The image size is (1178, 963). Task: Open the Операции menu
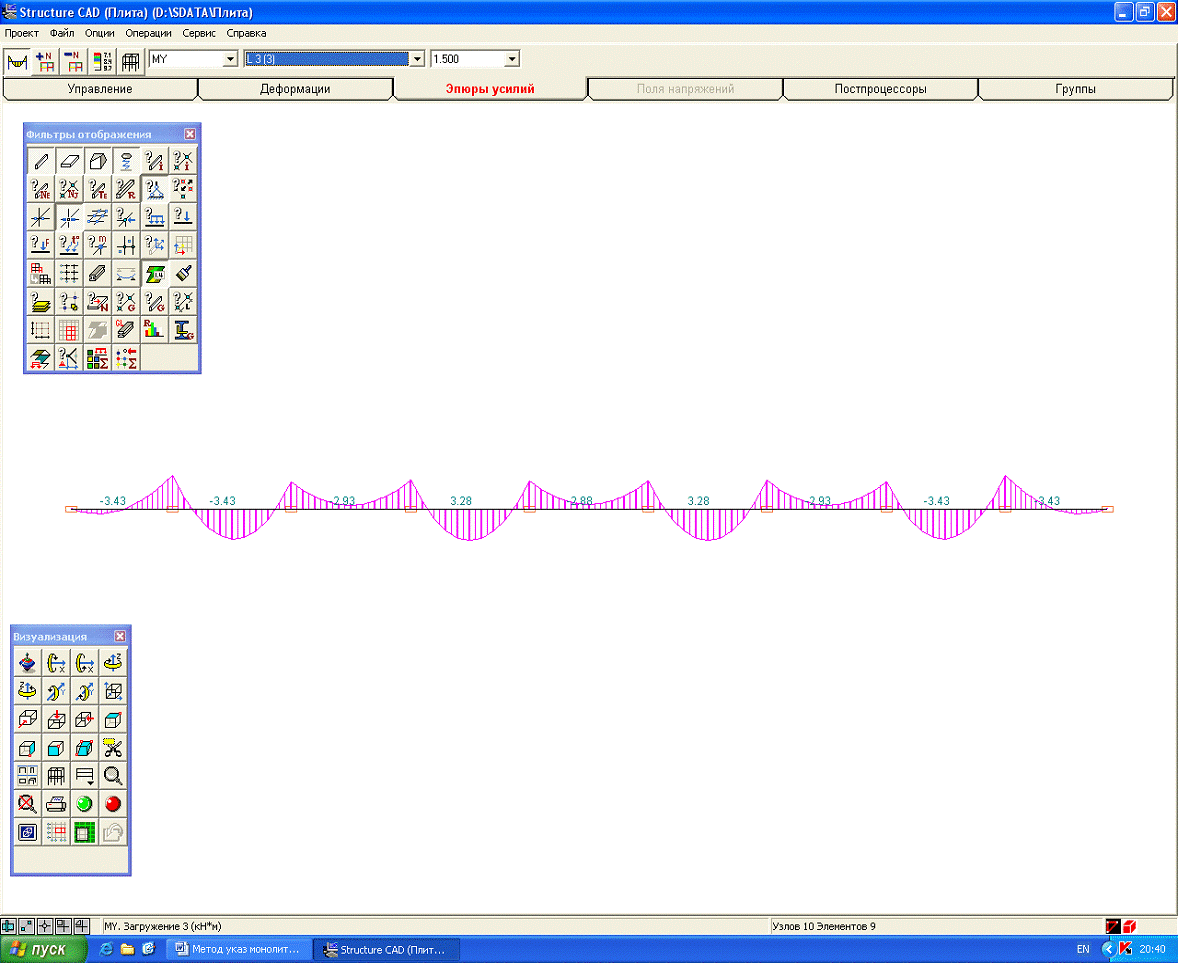[148, 33]
